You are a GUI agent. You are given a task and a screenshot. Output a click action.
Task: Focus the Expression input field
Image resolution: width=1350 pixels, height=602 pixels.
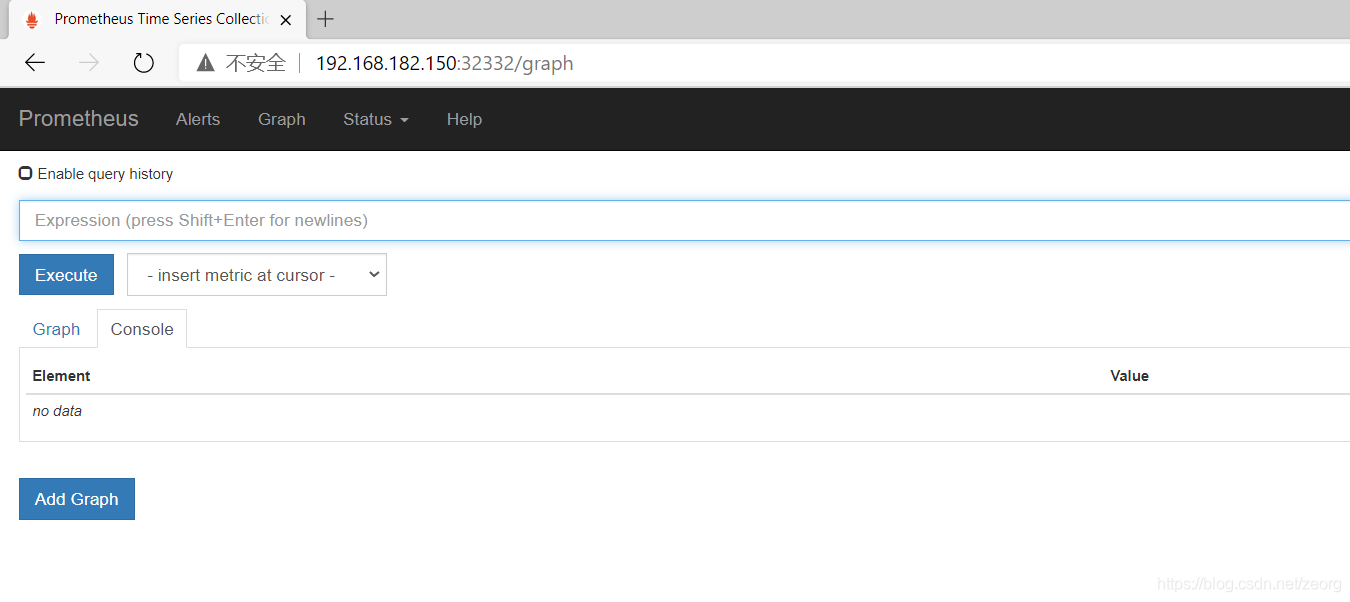(684, 220)
